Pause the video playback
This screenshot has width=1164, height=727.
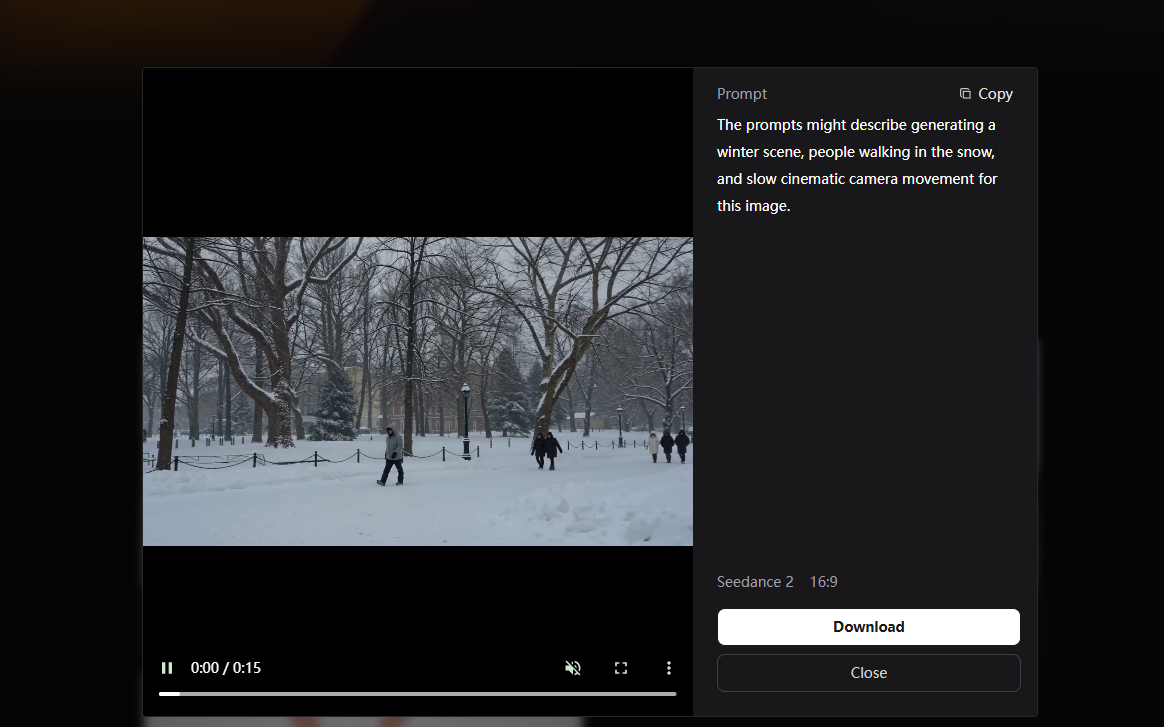tap(167, 668)
